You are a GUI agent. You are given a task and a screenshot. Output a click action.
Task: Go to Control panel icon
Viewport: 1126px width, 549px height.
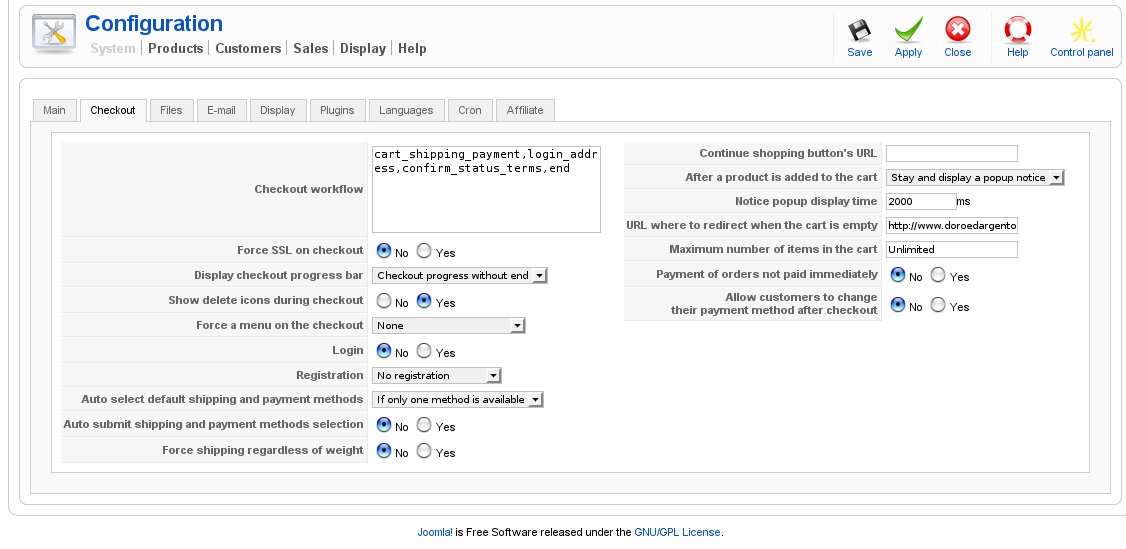1081,31
